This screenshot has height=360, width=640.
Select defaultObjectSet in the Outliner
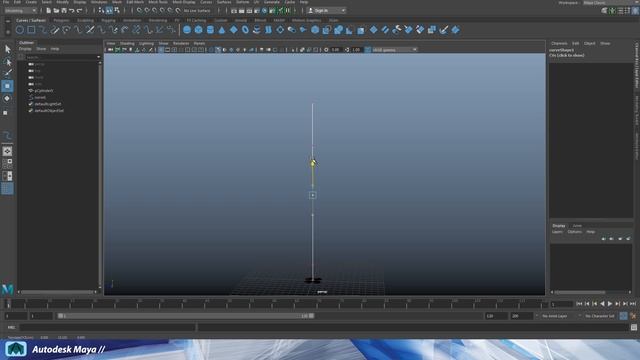tap(49, 111)
